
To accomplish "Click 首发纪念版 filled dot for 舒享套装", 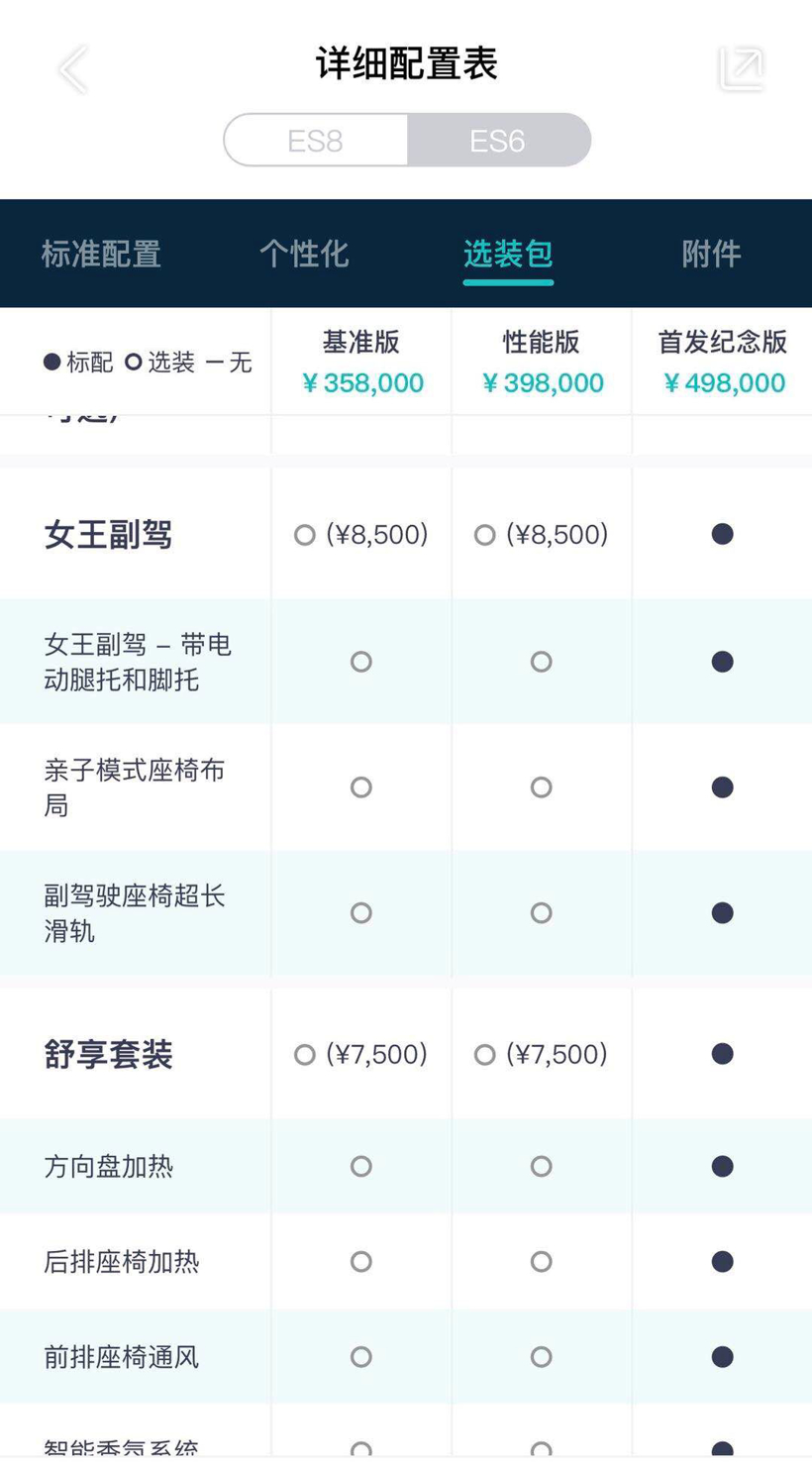I will [x=723, y=1054].
